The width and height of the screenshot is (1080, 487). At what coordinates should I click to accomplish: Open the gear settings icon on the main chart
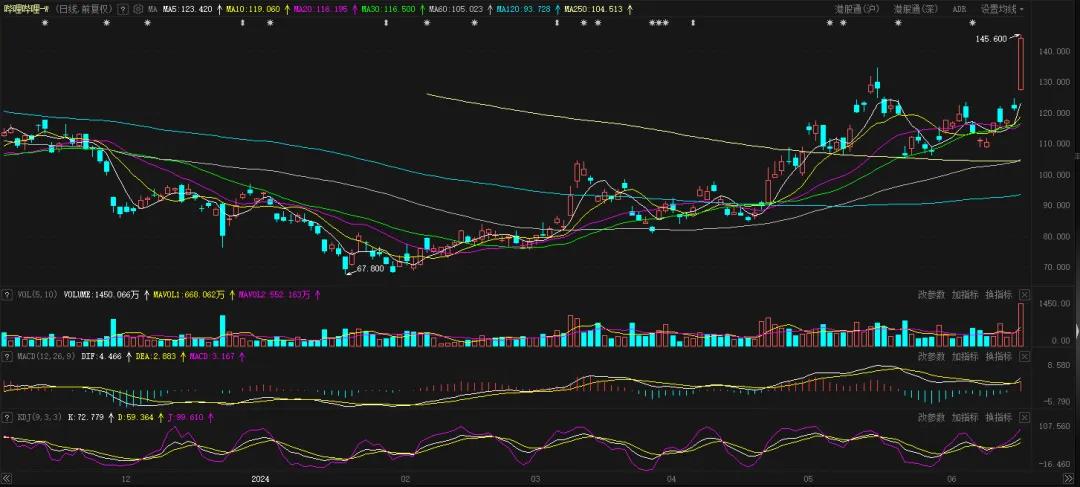tap(138, 10)
